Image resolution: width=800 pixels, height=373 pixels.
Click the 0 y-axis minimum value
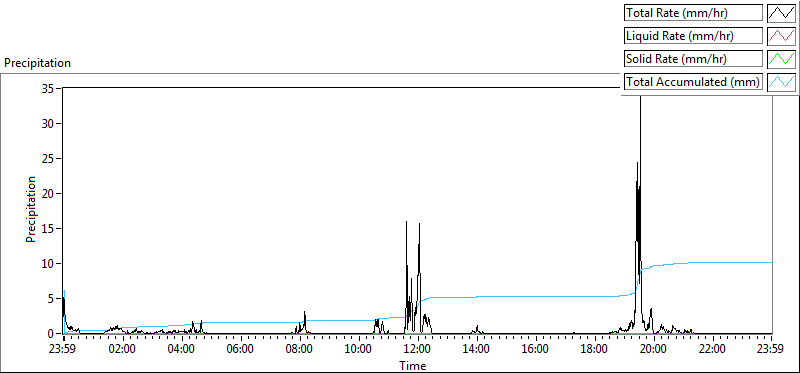(x=52, y=334)
